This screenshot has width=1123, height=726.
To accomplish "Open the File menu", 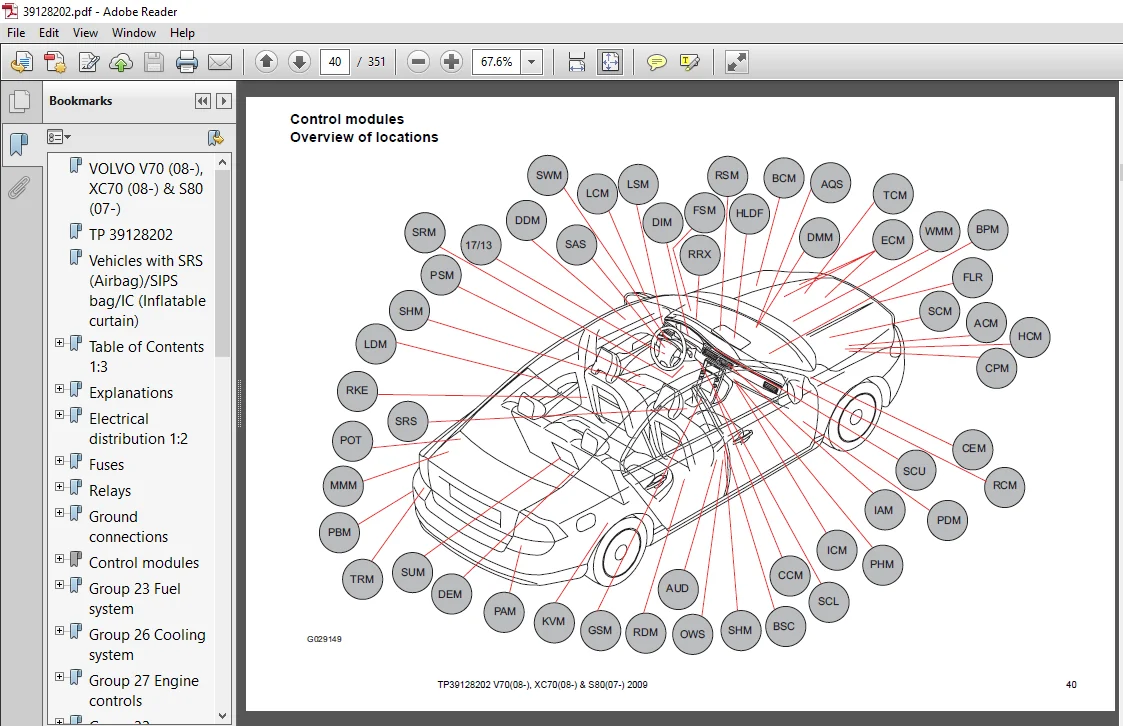I will [16, 33].
